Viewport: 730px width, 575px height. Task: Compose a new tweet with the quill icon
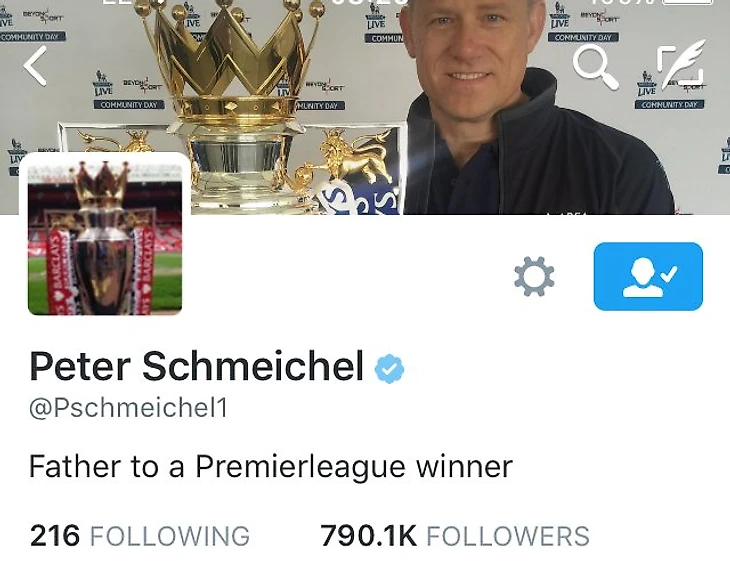coord(681,63)
